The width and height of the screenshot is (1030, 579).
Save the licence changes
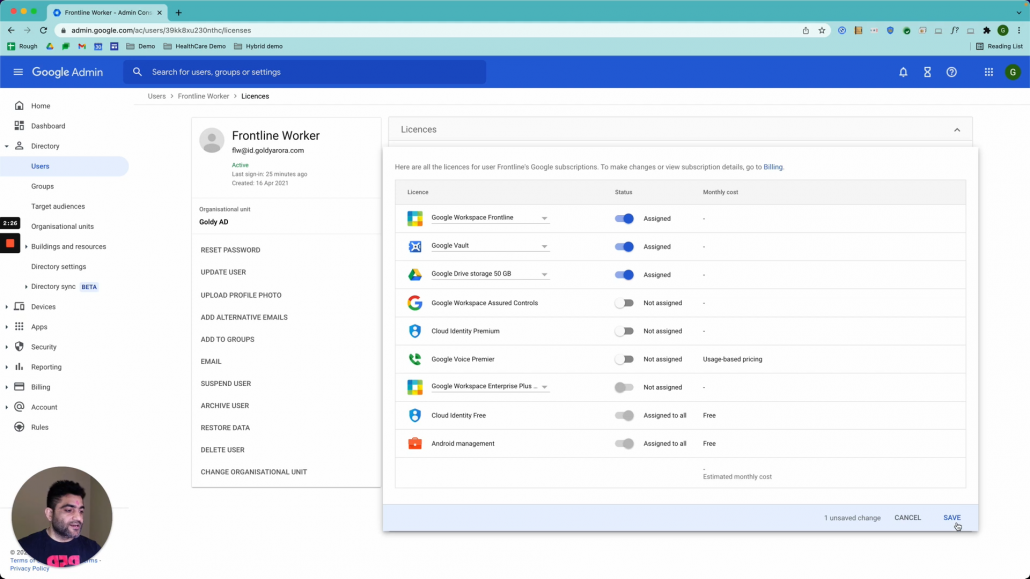coord(952,518)
